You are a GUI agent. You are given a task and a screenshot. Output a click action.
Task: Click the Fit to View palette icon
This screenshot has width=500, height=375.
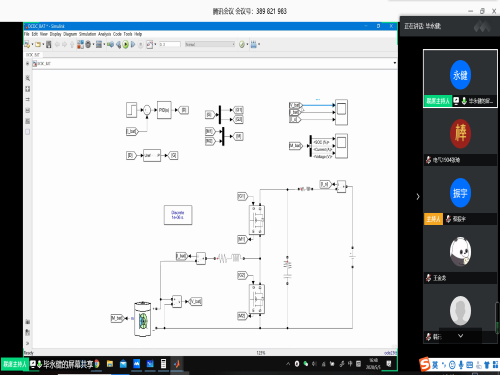(28, 89)
